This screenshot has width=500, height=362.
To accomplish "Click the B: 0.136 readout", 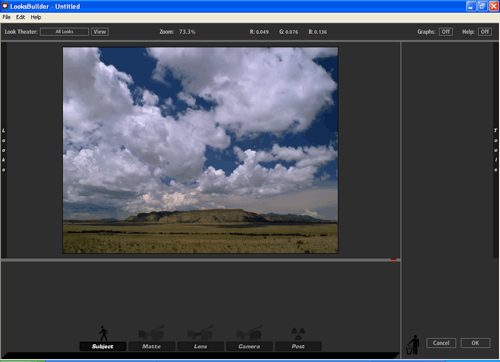I will point(317,32).
